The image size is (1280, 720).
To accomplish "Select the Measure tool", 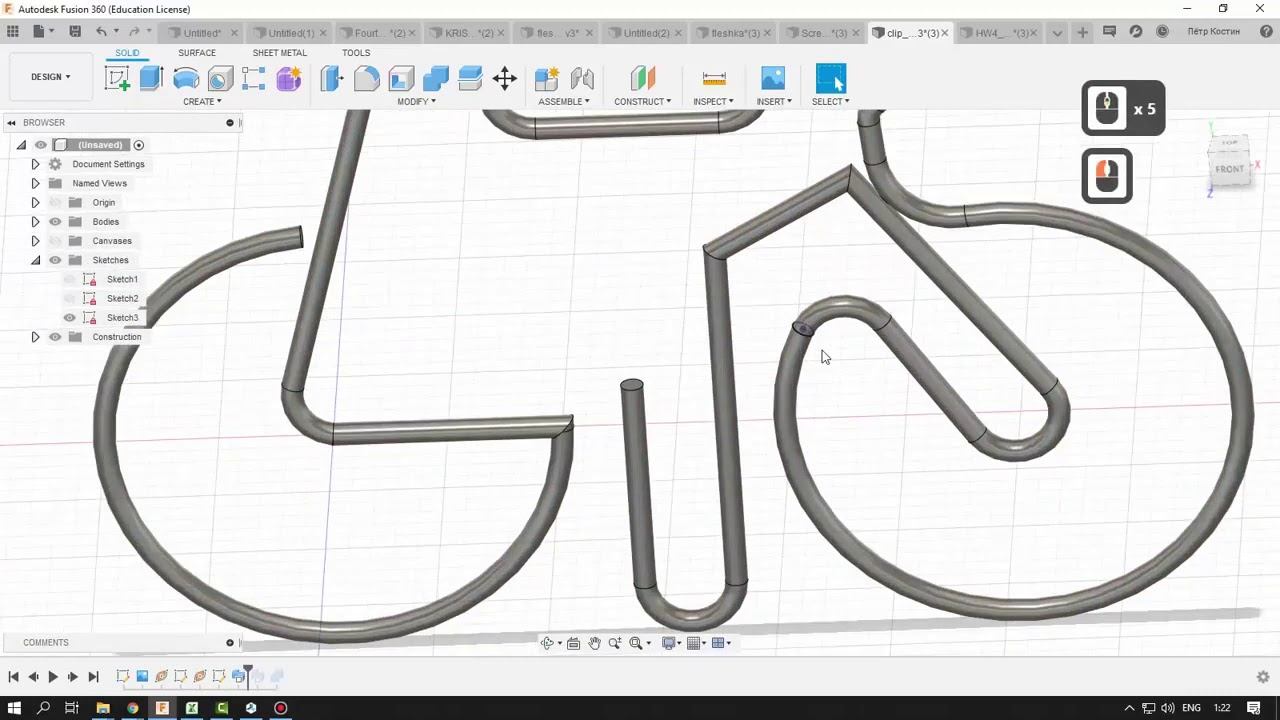I will point(714,78).
